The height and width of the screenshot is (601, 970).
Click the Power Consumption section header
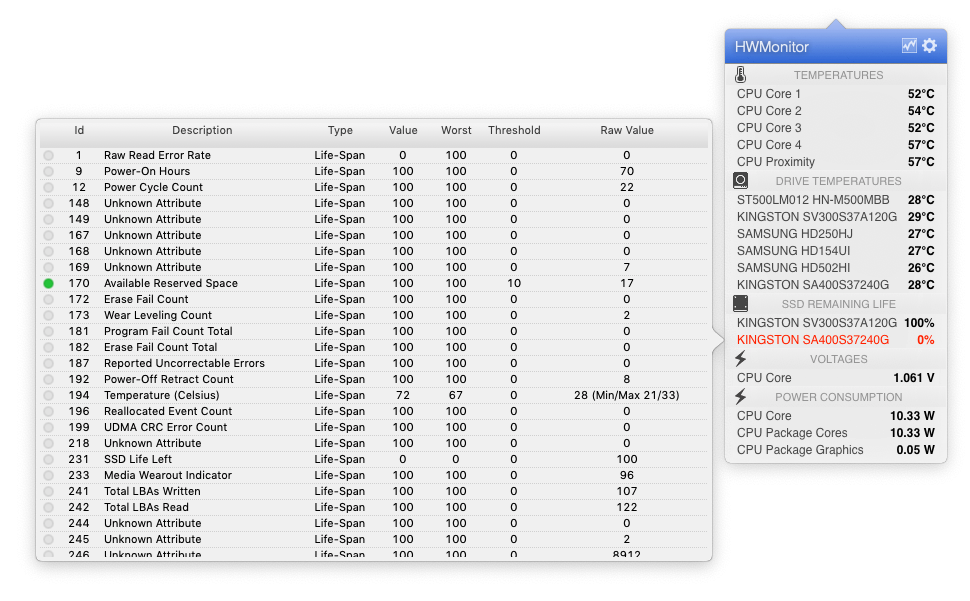pos(838,397)
